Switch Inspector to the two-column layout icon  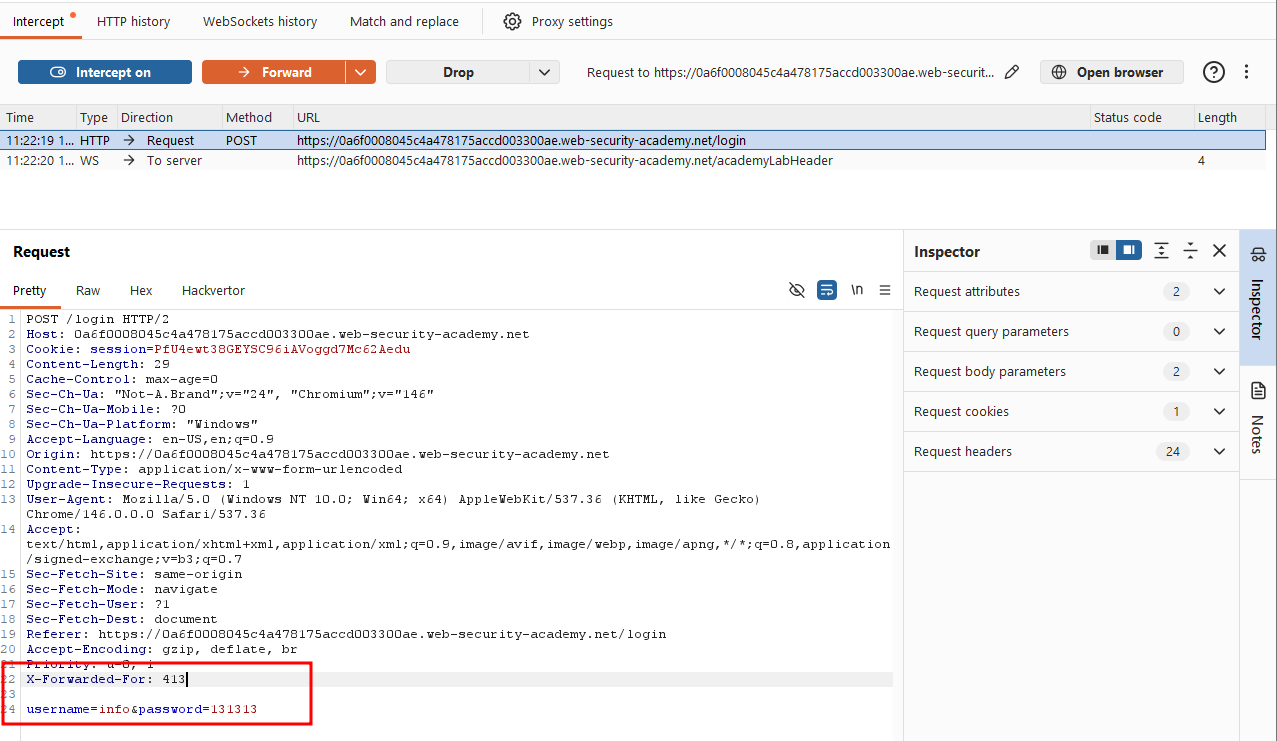tap(1129, 251)
